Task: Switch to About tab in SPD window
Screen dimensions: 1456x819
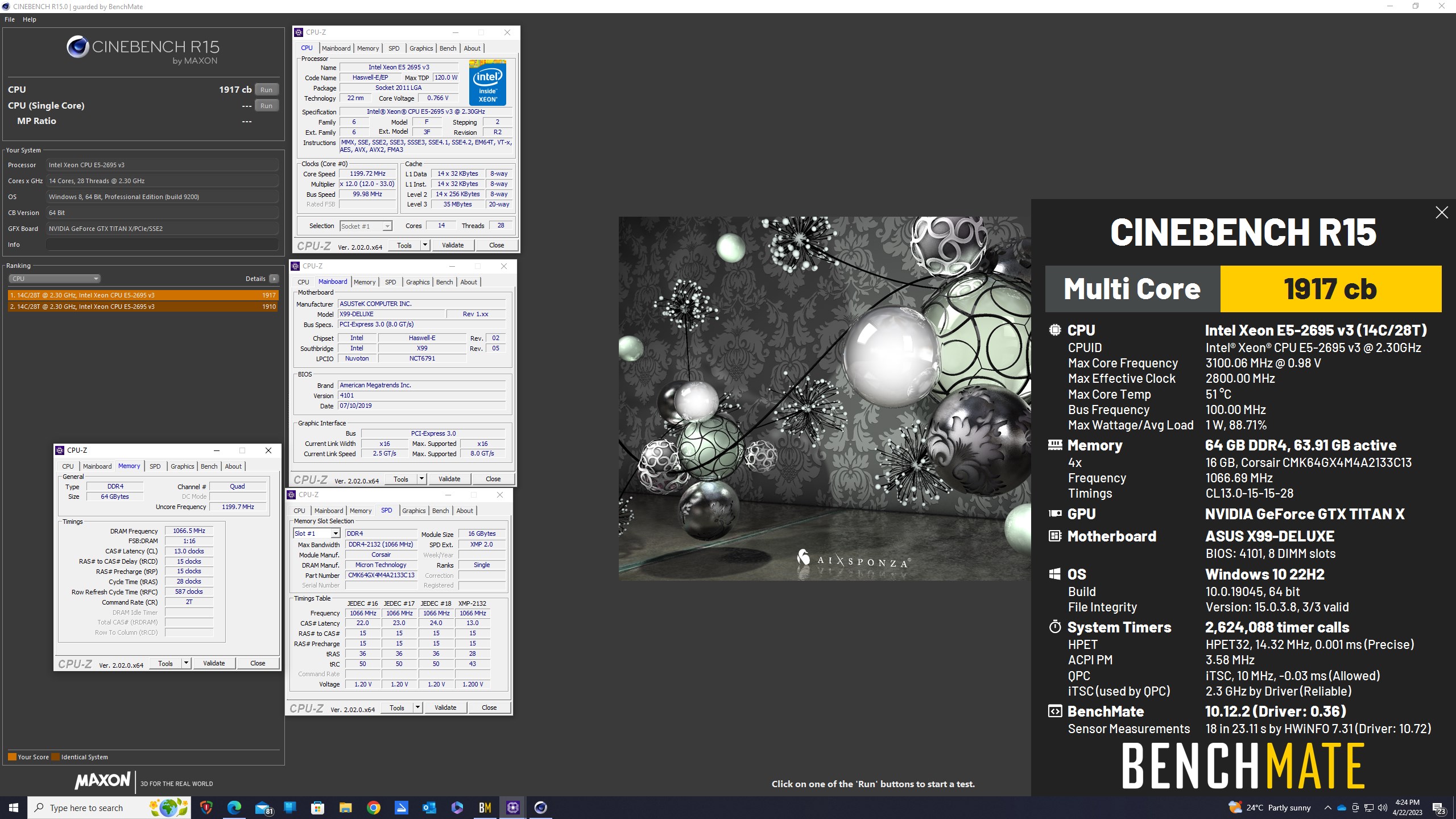Action: tap(465, 511)
